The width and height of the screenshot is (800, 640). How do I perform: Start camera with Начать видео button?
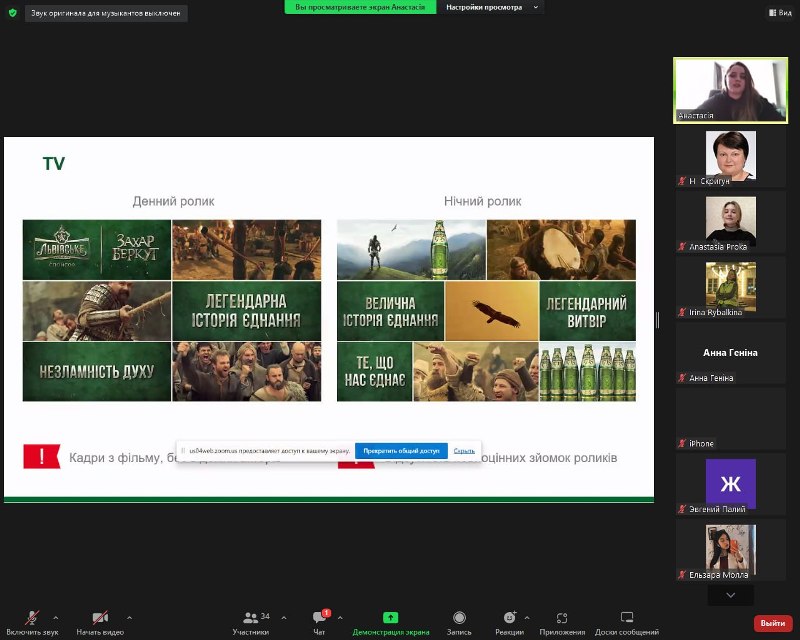tap(100, 623)
